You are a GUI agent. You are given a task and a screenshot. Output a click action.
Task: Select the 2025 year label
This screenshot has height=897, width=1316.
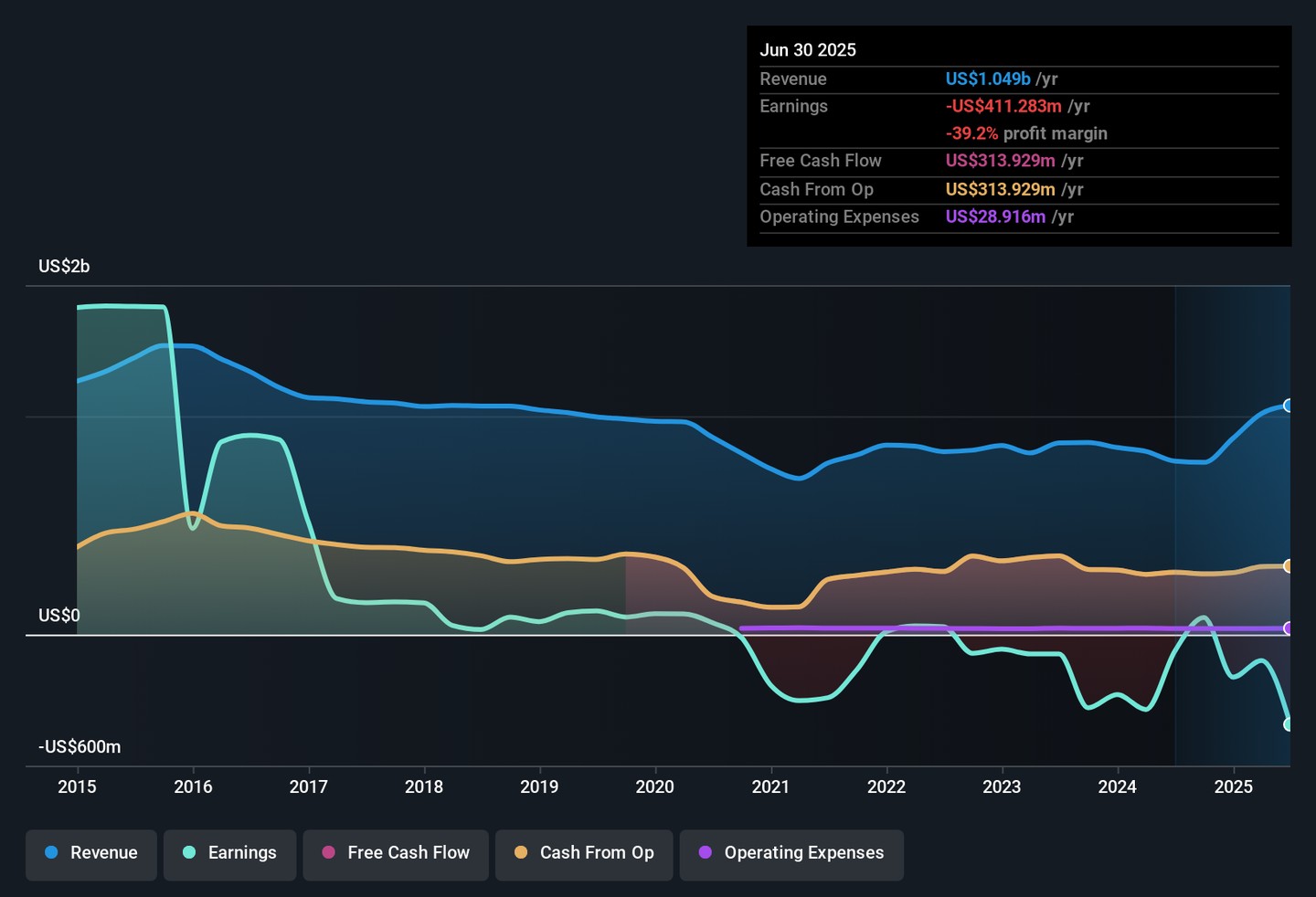[1233, 787]
